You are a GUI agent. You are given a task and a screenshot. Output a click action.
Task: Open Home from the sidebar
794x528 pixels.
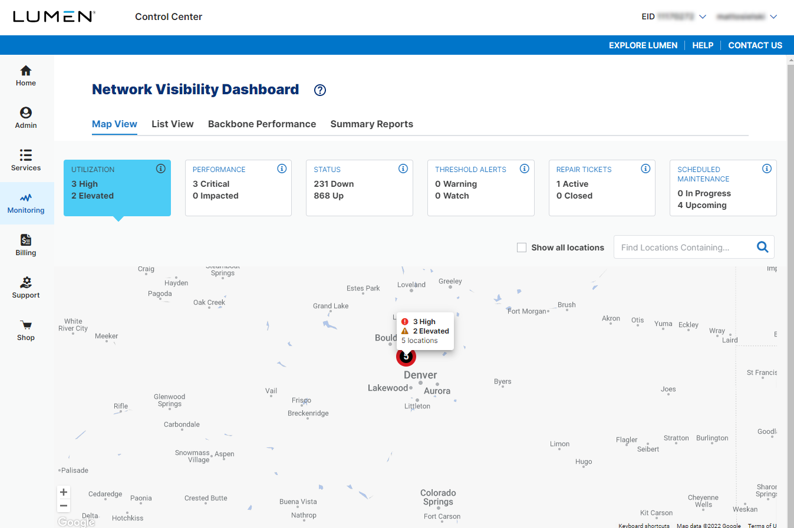tap(26, 75)
